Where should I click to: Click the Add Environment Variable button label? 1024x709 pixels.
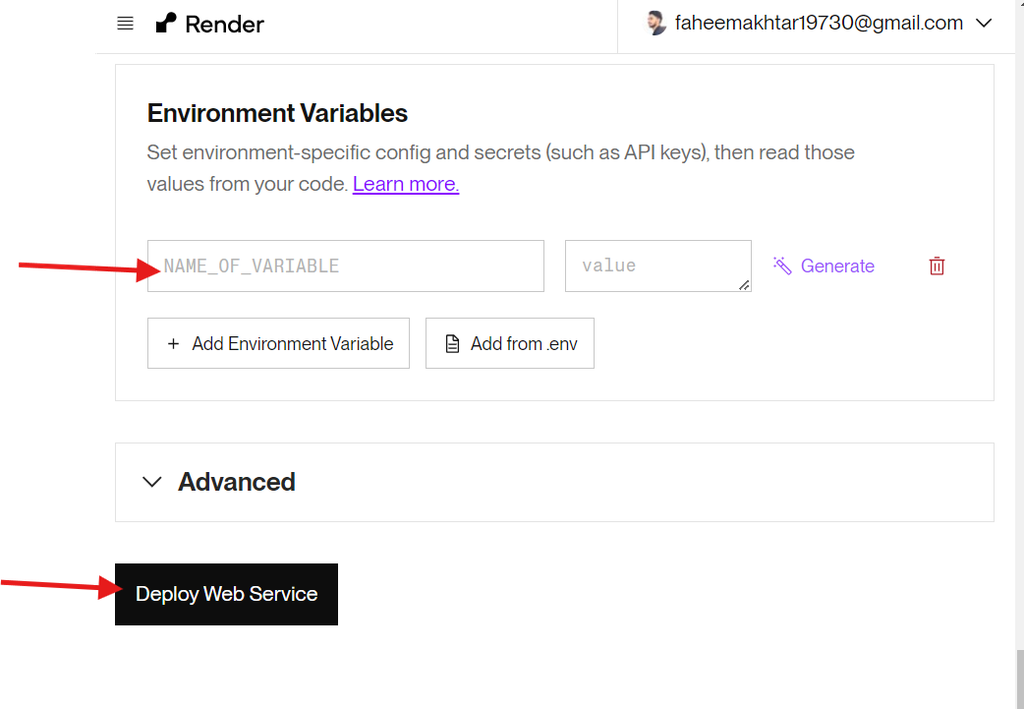tap(292, 344)
